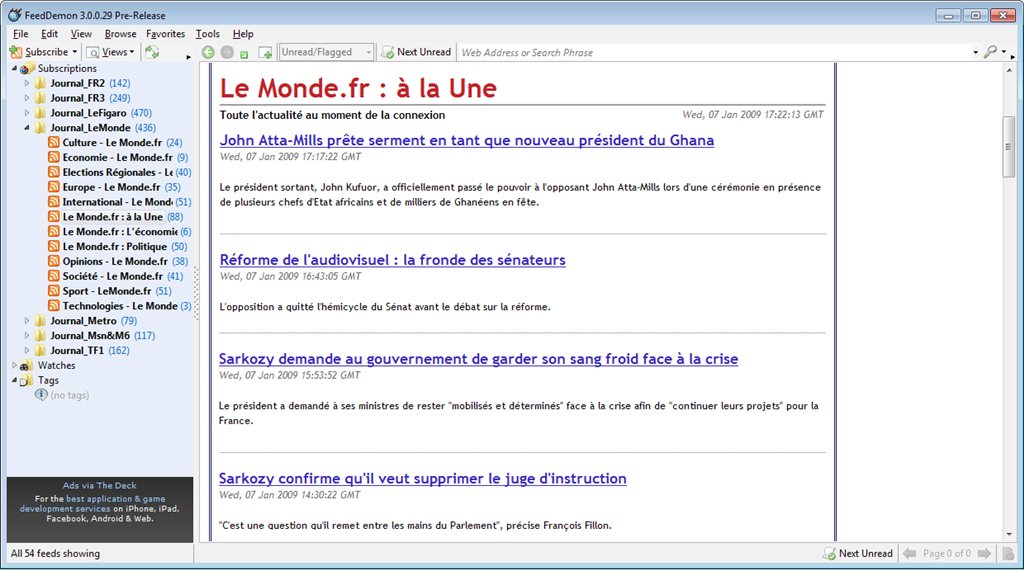
Task: Expand the Journal_FR3 folder
Action: (x=27, y=98)
